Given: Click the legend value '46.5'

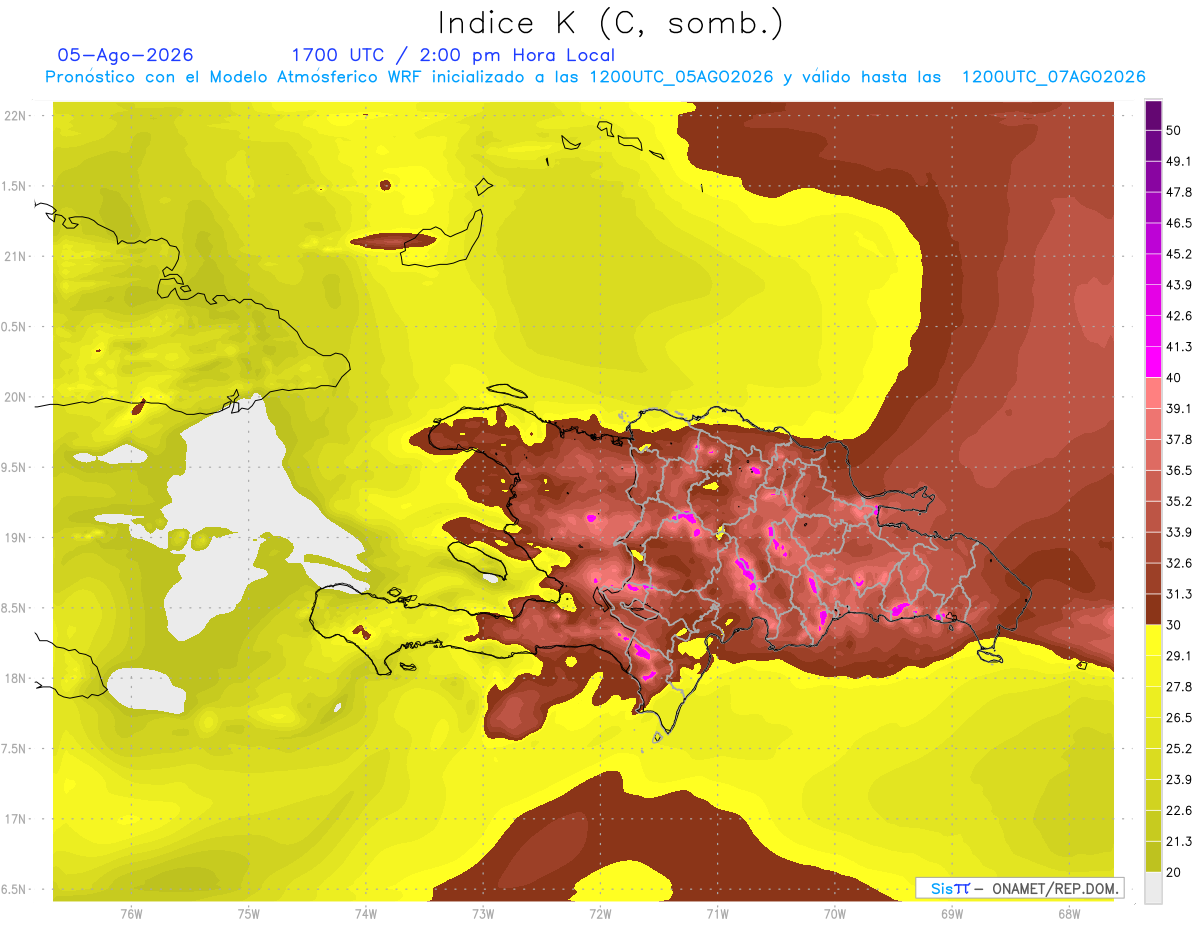Looking at the screenshot, I should [x=1179, y=223].
